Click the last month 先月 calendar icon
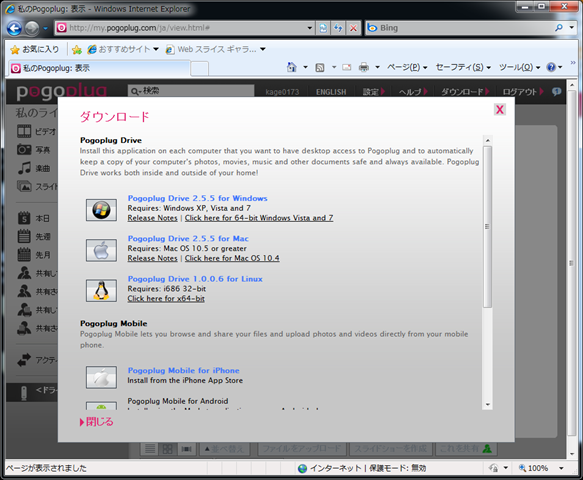This screenshot has height=480, width=583. click(x=24, y=255)
